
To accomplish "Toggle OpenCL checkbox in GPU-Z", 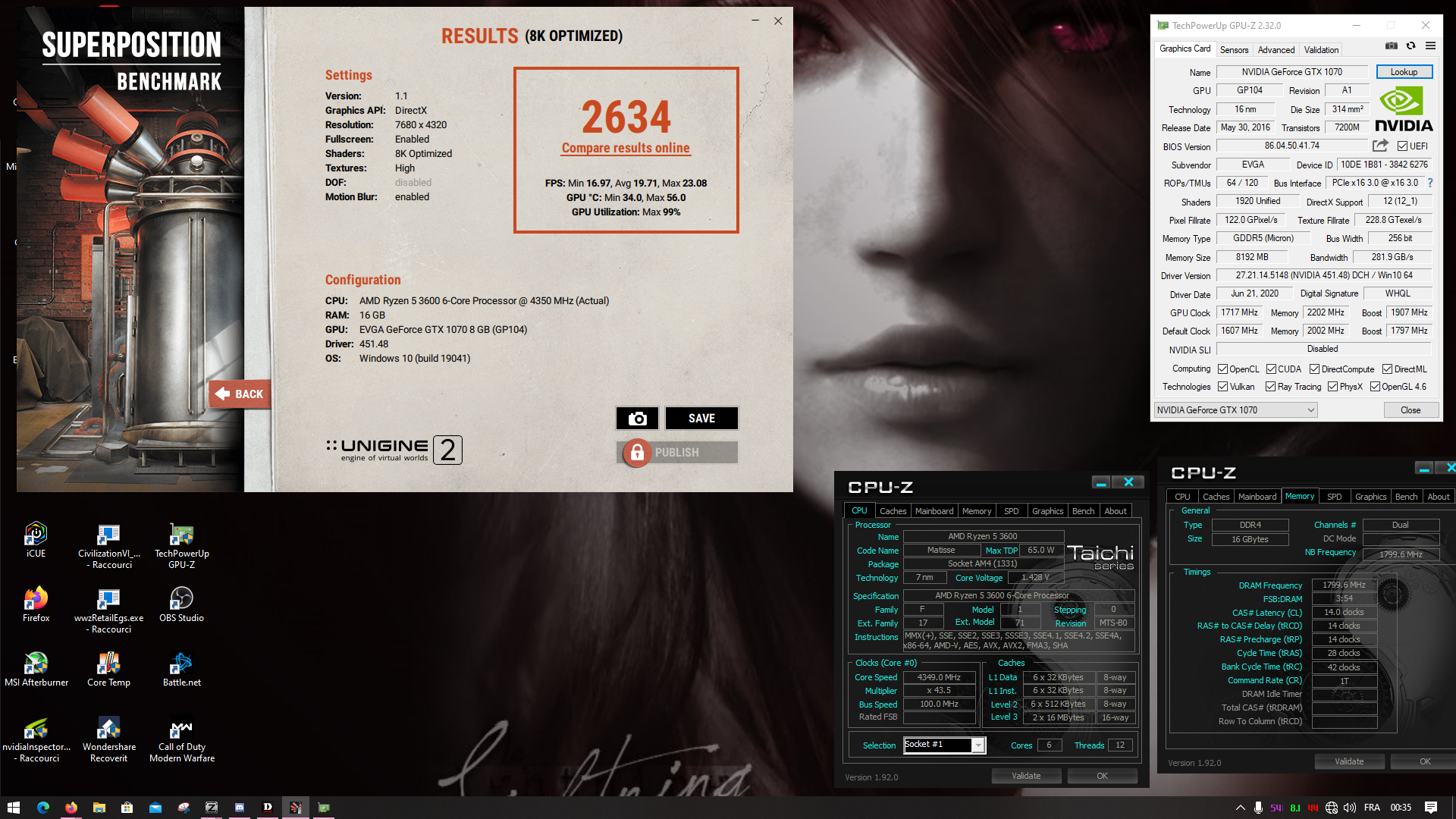I will pos(1222,369).
